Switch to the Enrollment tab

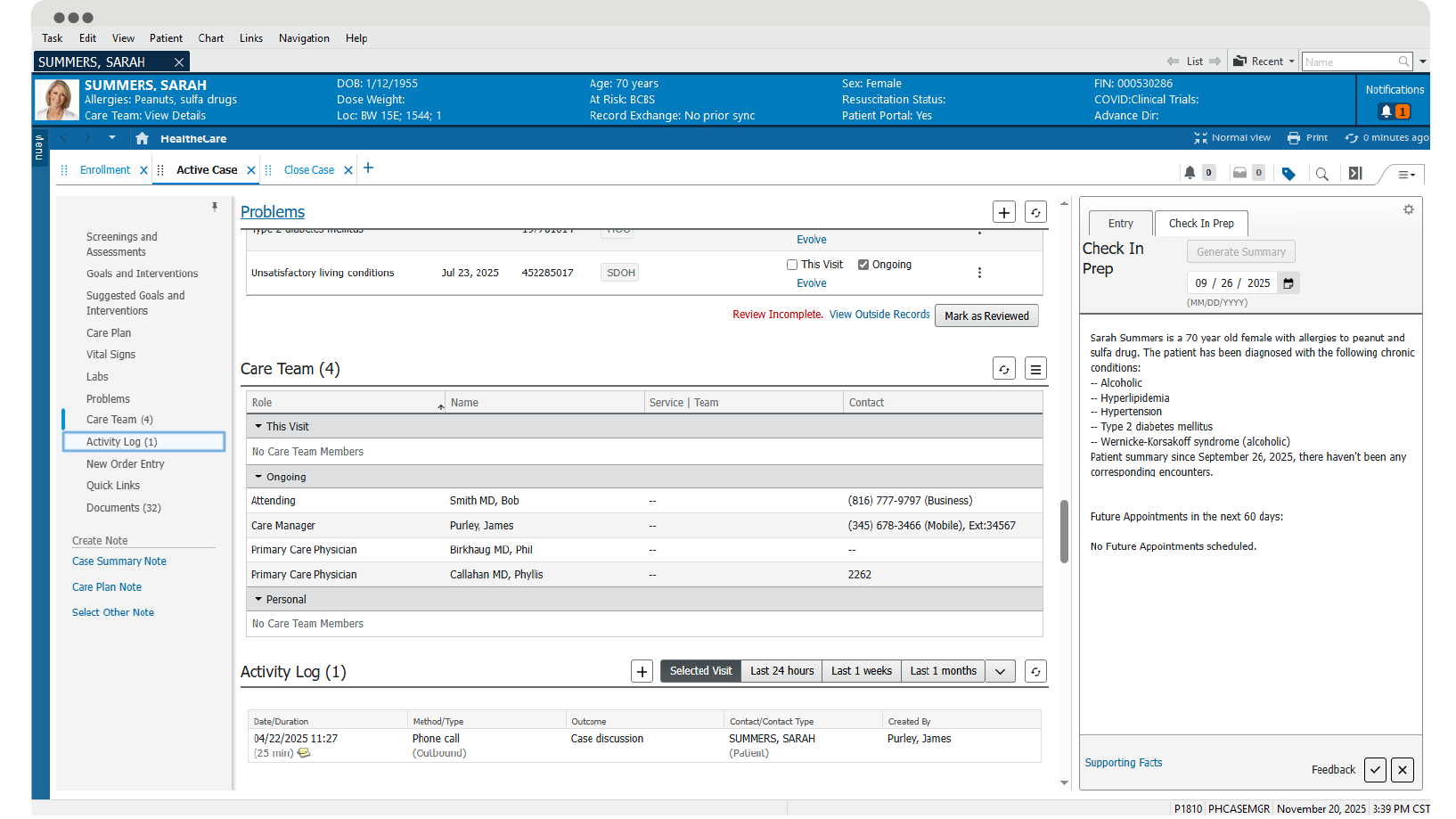click(105, 170)
